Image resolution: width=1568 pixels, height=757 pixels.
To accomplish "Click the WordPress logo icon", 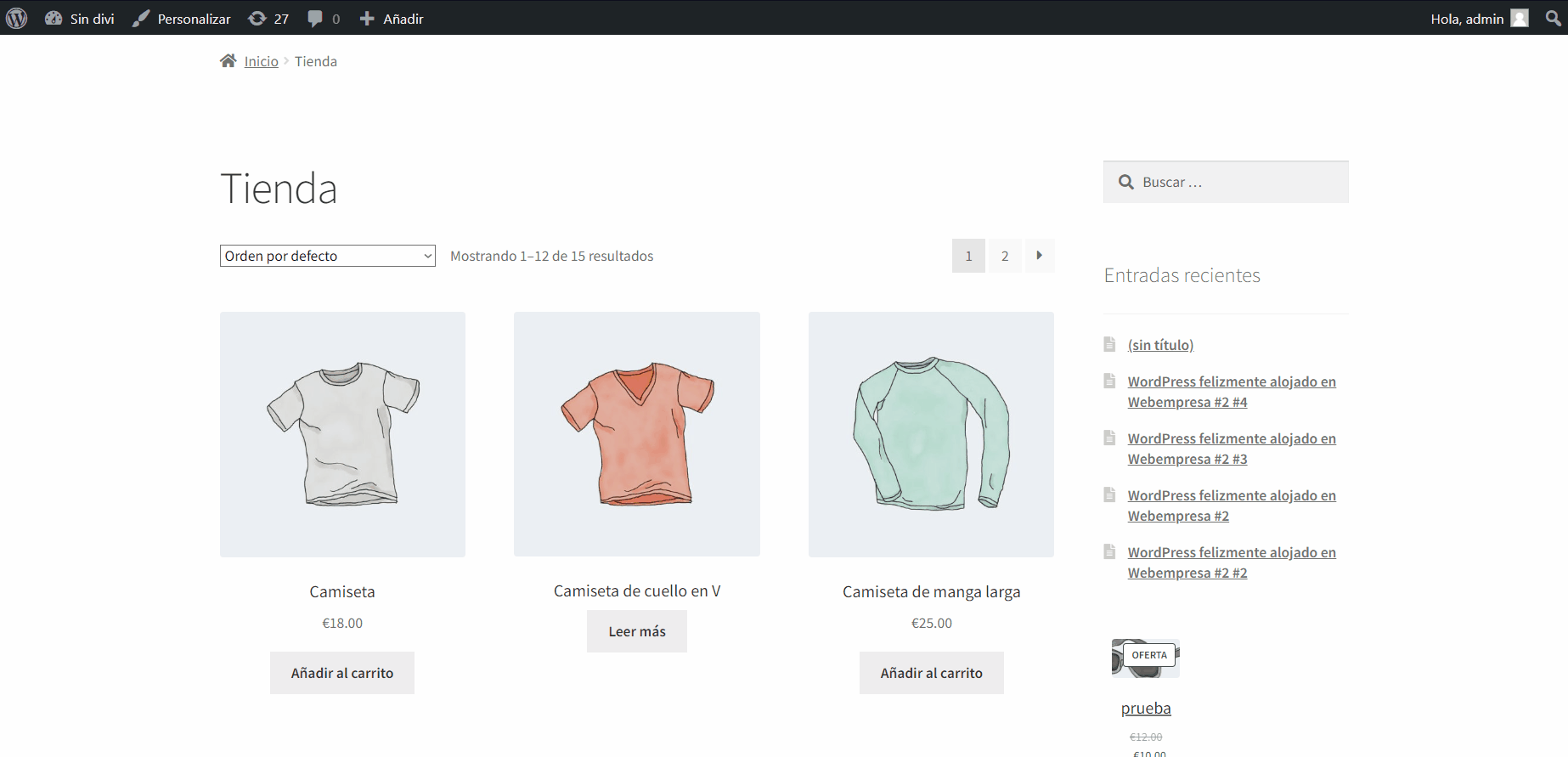I will pos(17,18).
